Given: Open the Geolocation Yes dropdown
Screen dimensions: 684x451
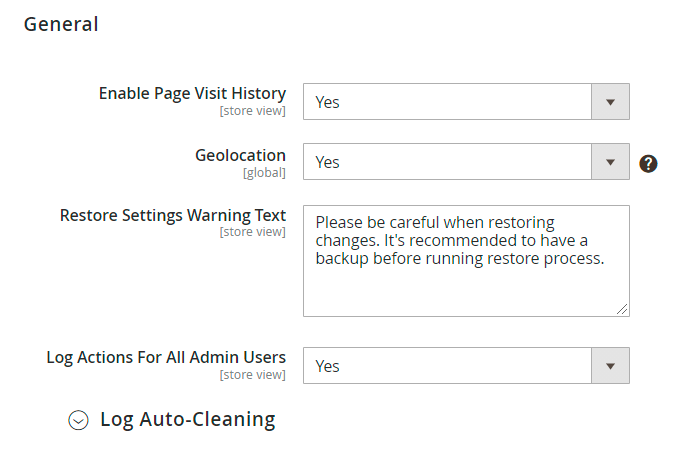Looking at the screenshot, I should [x=448, y=162].
